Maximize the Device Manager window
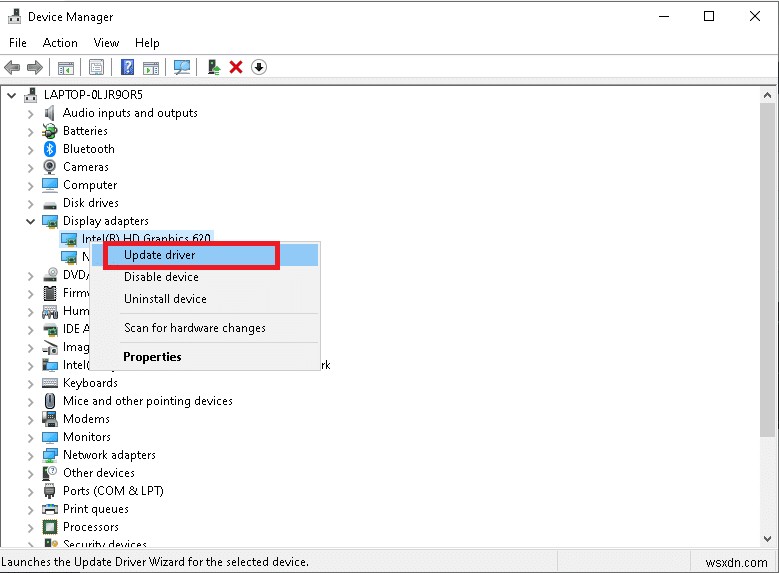This screenshot has width=779, height=573. coord(709,16)
